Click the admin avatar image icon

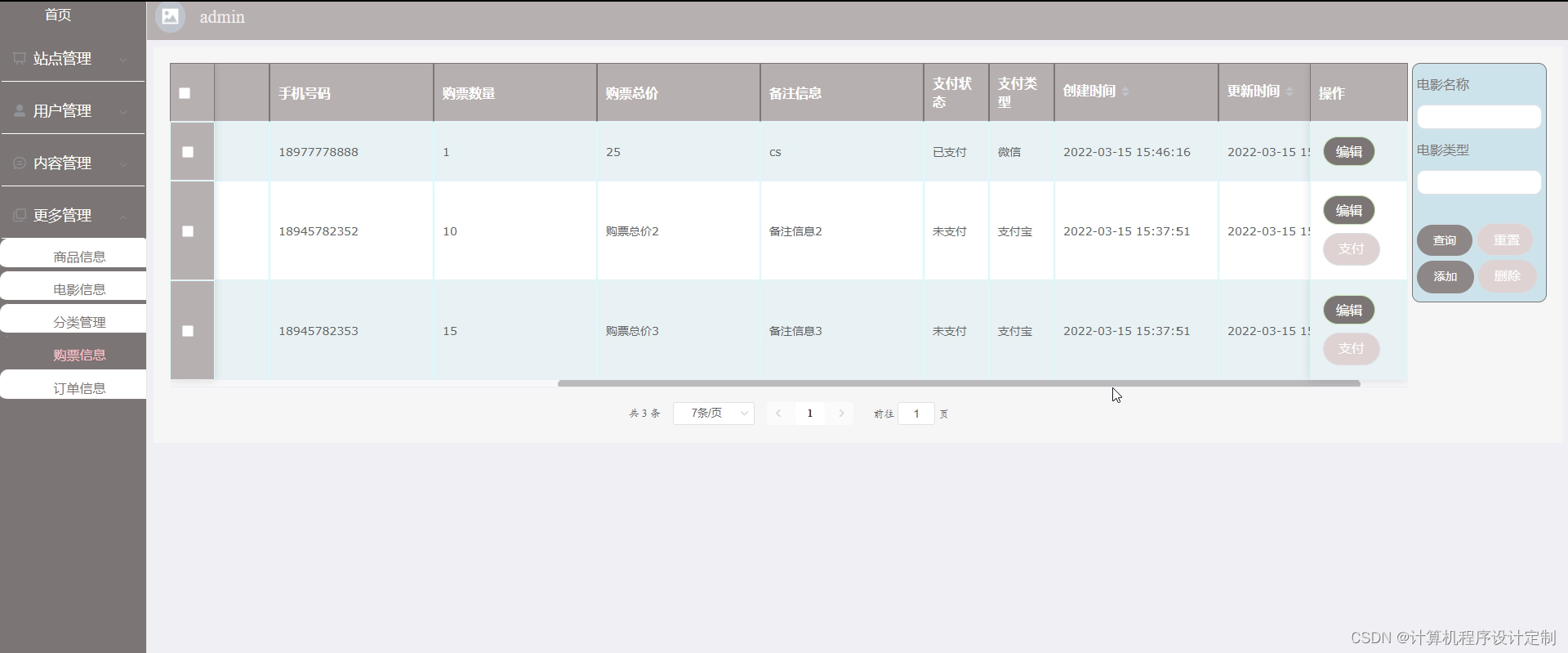[x=170, y=16]
